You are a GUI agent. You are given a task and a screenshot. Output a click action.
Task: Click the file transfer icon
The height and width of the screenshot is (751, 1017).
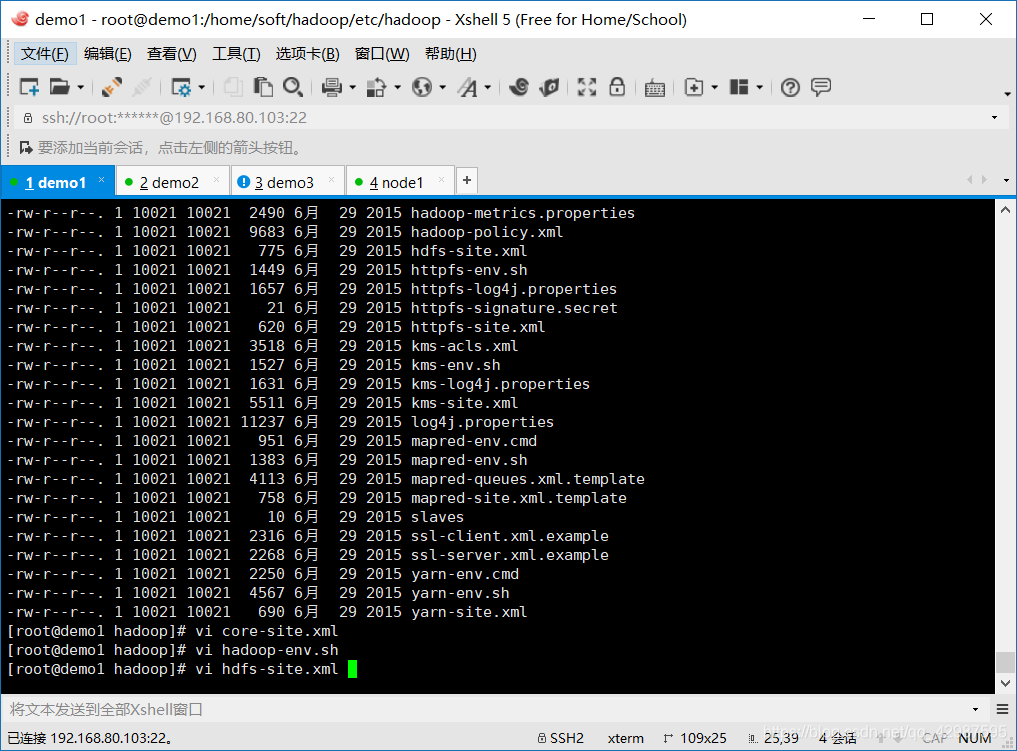(x=377, y=87)
